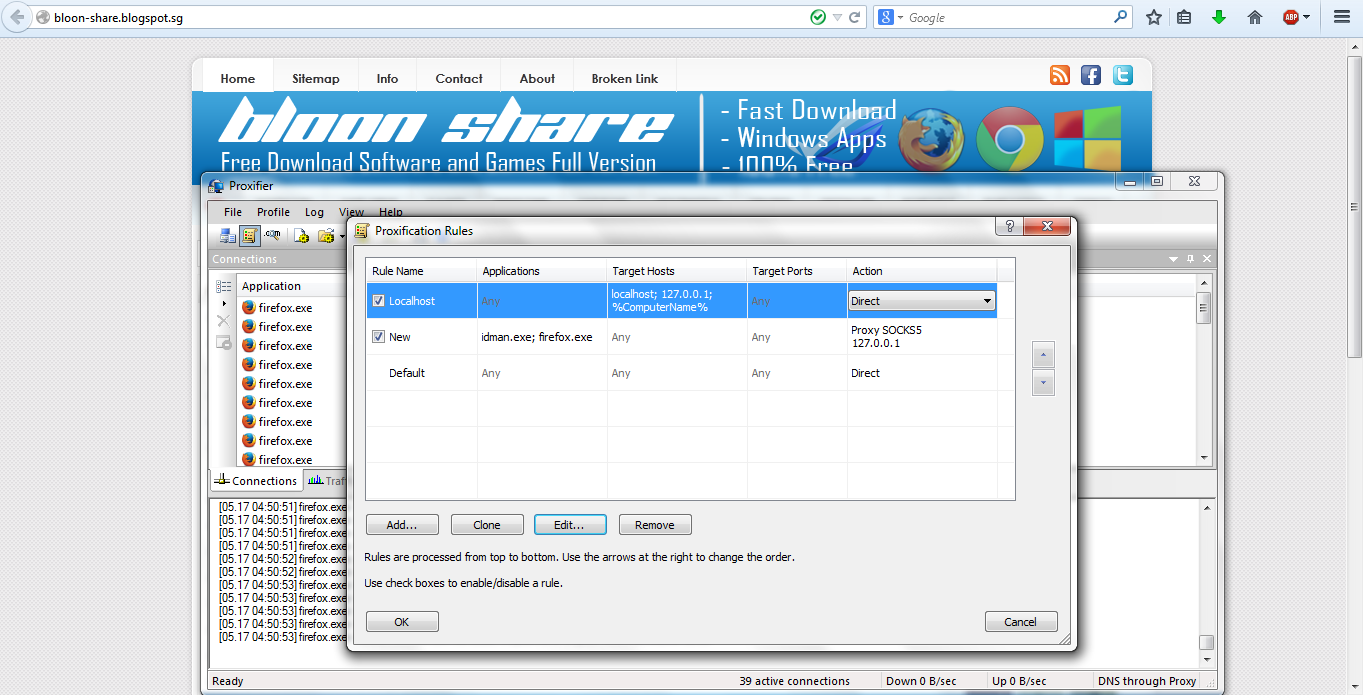The width and height of the screenshot is (1363, 695).
Task: Click the Windows logo in the blog banner
Action: tap(1087, 139)
